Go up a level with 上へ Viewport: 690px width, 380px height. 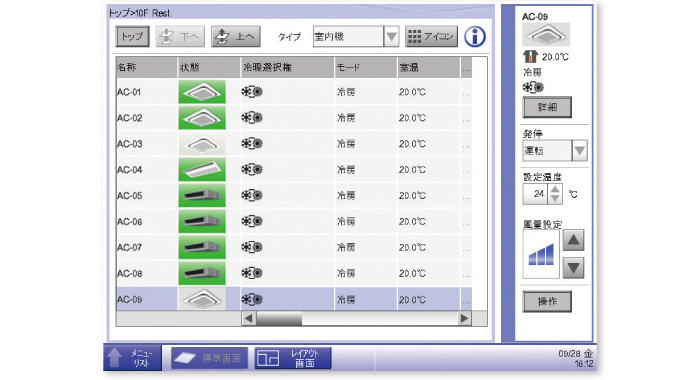(236, 37)
